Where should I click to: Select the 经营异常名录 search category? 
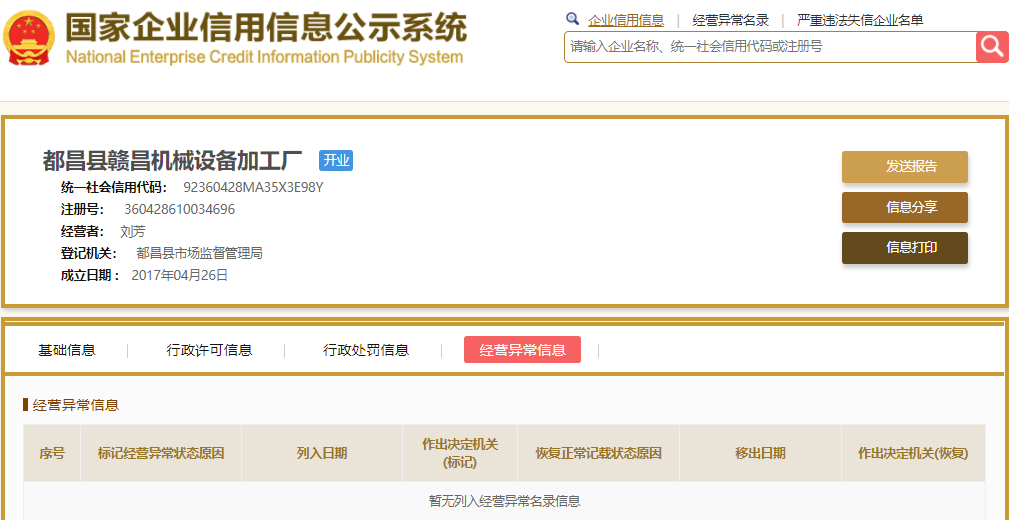coord(730,20)
